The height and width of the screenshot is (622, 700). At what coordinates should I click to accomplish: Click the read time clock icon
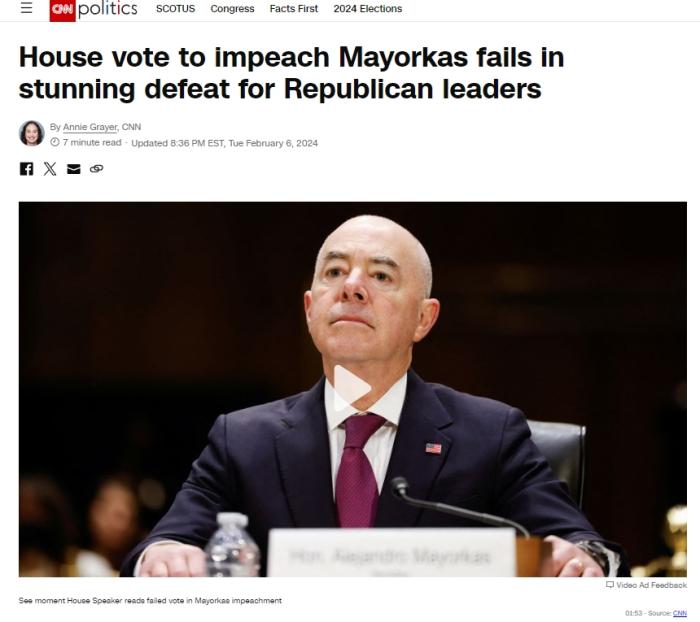55,142
